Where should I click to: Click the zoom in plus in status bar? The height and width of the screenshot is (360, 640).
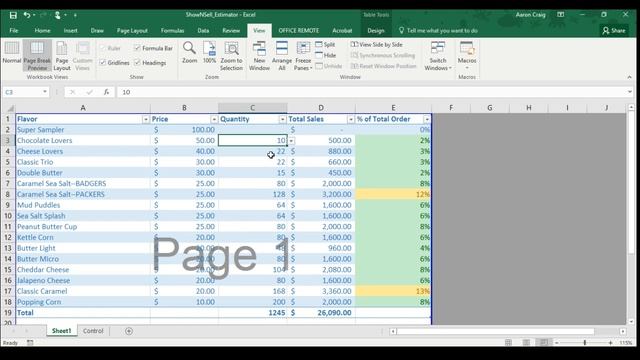[x=610, y=343]
